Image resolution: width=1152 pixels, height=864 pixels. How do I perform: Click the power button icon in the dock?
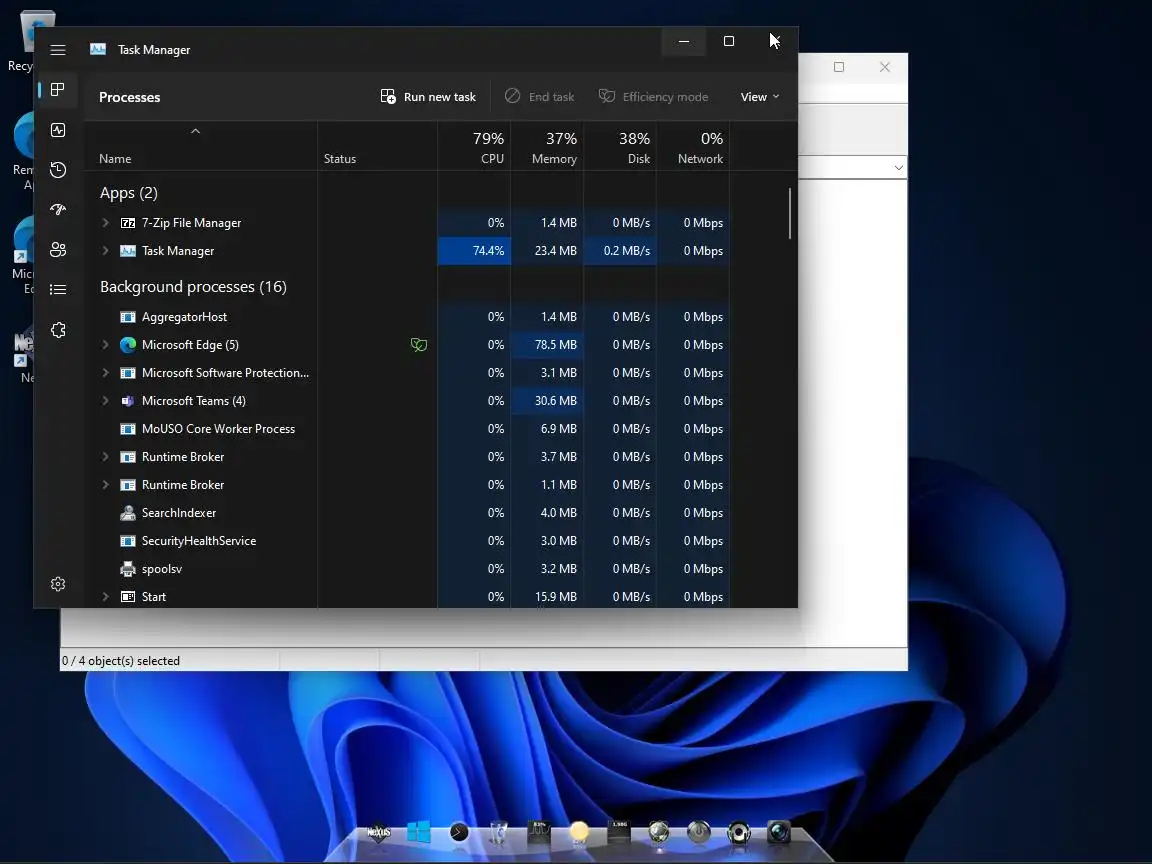click(699, 832)
